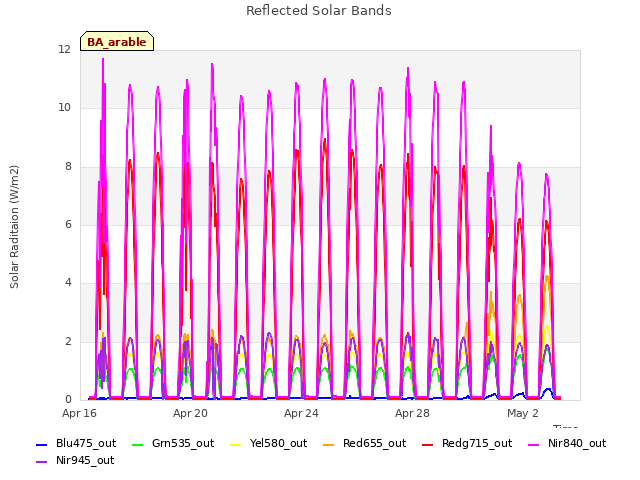Toggle the Blu475_out legend entry

(76, 443)
